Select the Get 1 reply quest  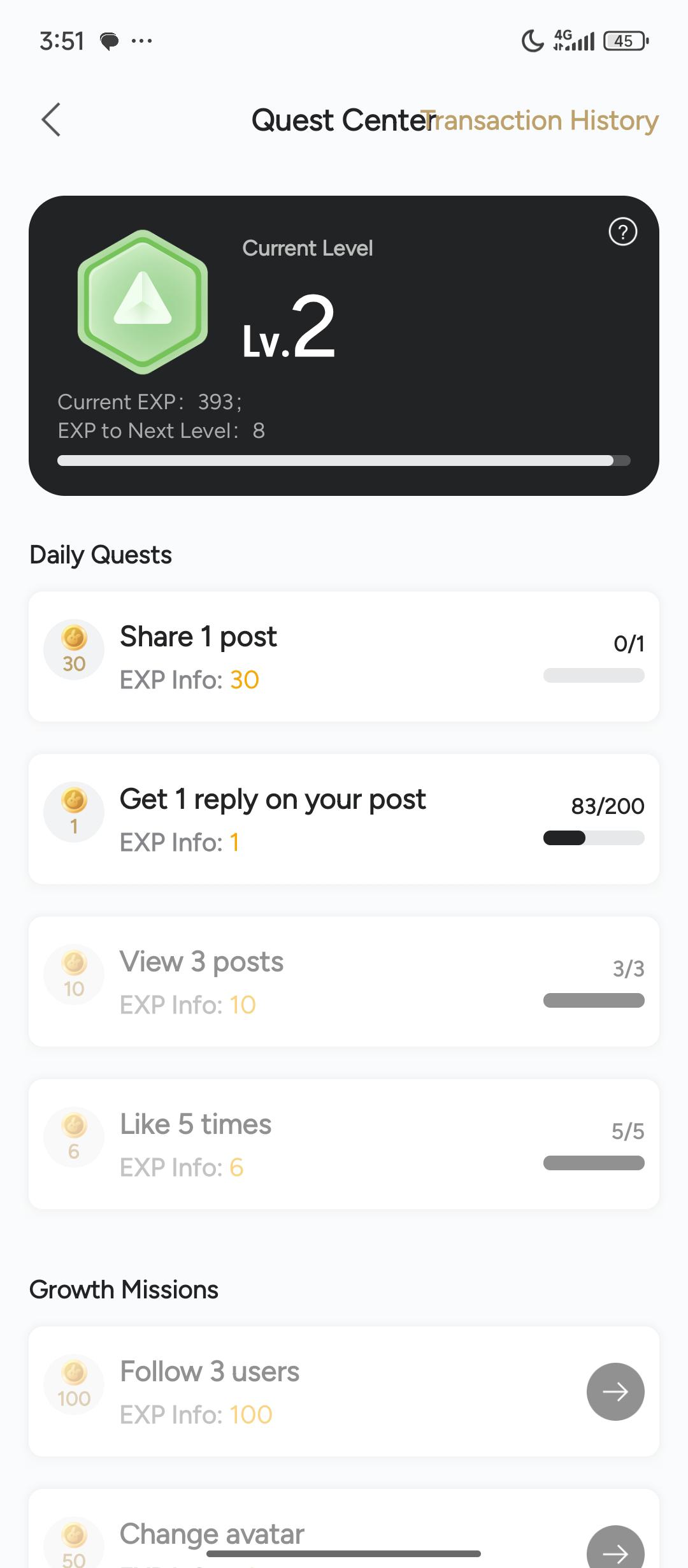click(273, 799)
